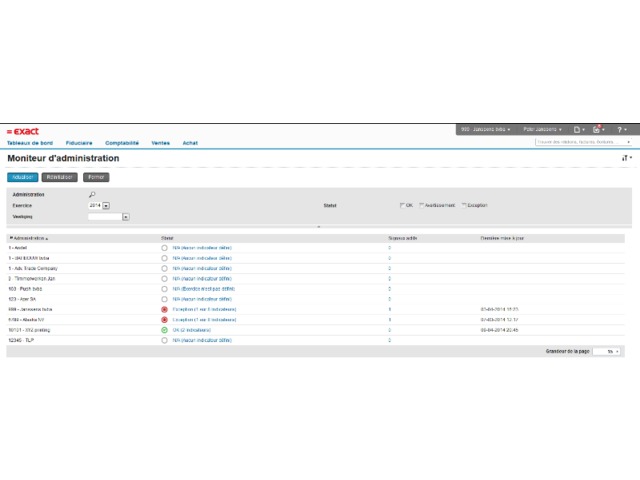Click the status circle in 12345 - TLP row
The width and height of the screenshot is (640, 480).
(x=164, y=340)
